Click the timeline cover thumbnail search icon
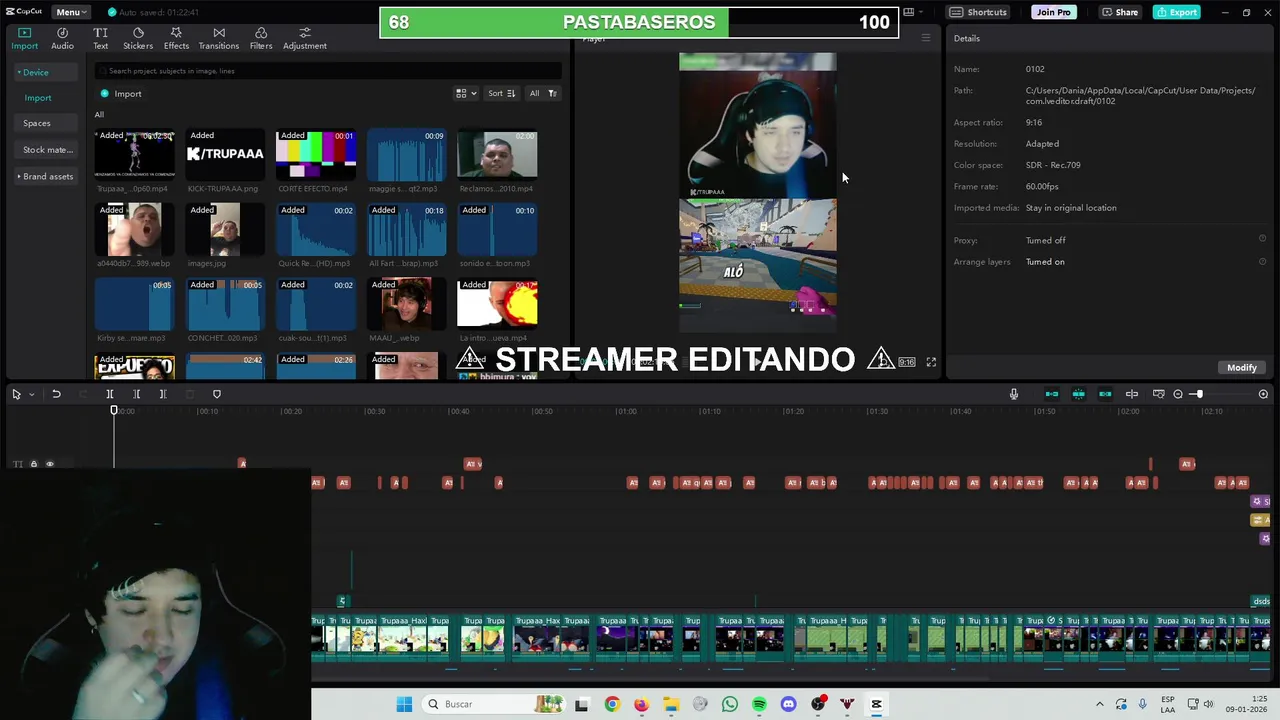The height and width of the screenshot is (720, 1280). click(x=1159, y=394)
